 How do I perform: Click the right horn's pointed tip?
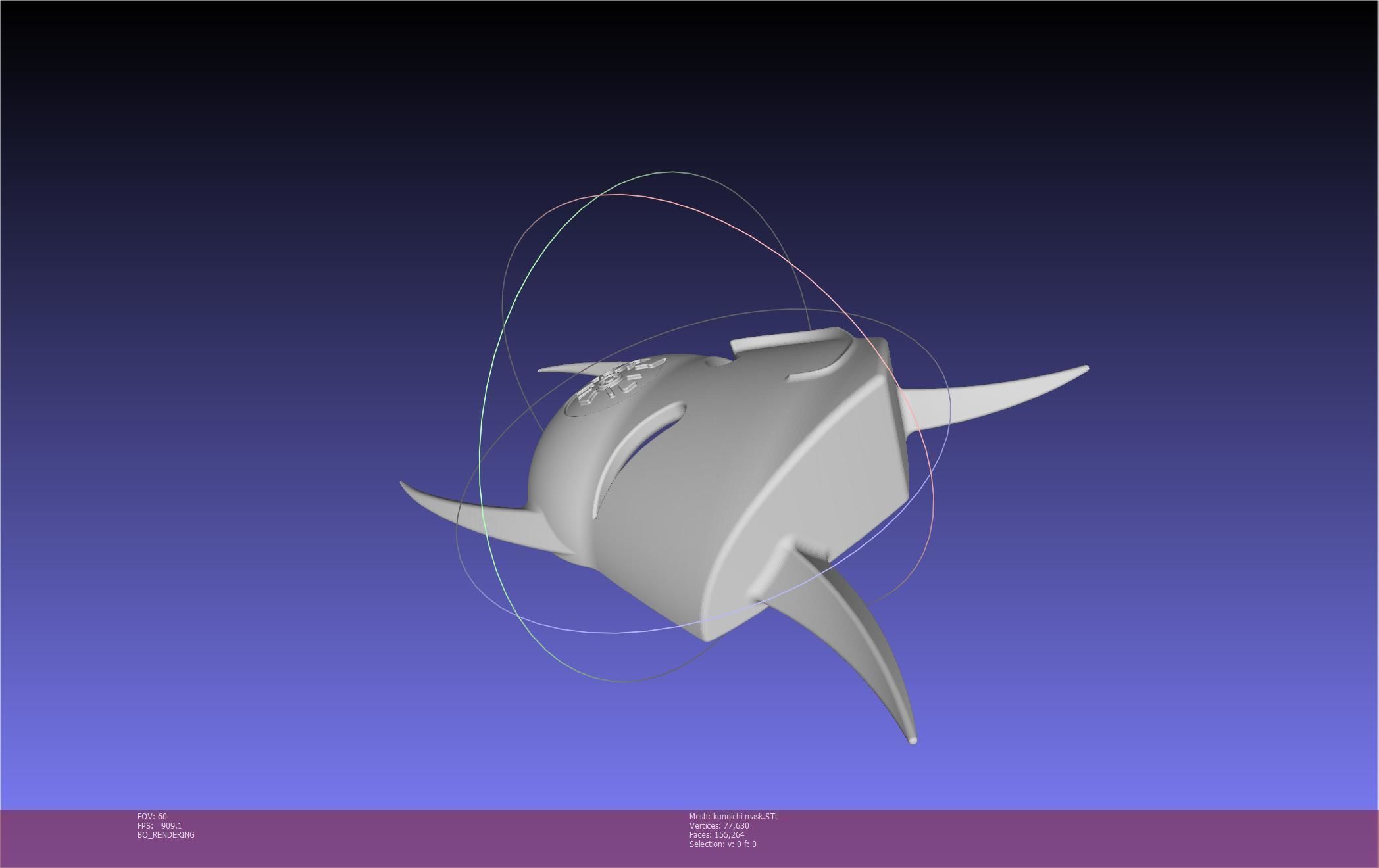tap(1085, 369)
